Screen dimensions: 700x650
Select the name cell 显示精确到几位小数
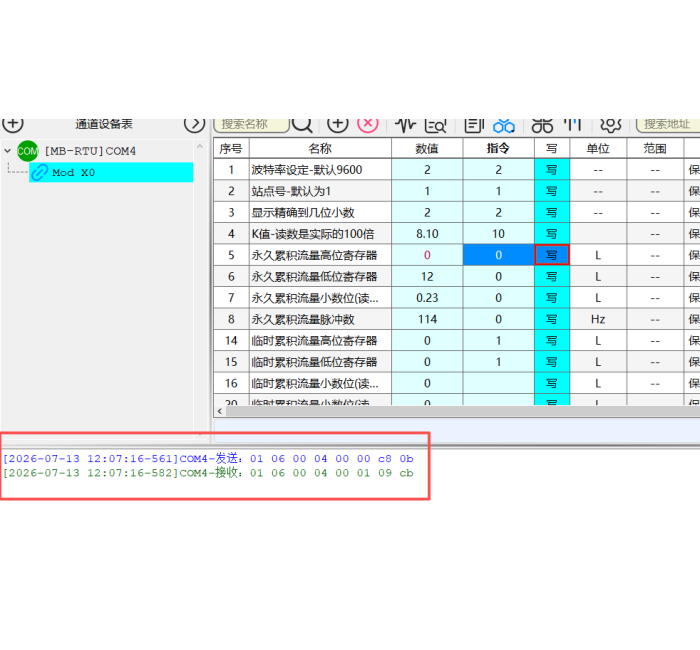(x=320, y=212)
